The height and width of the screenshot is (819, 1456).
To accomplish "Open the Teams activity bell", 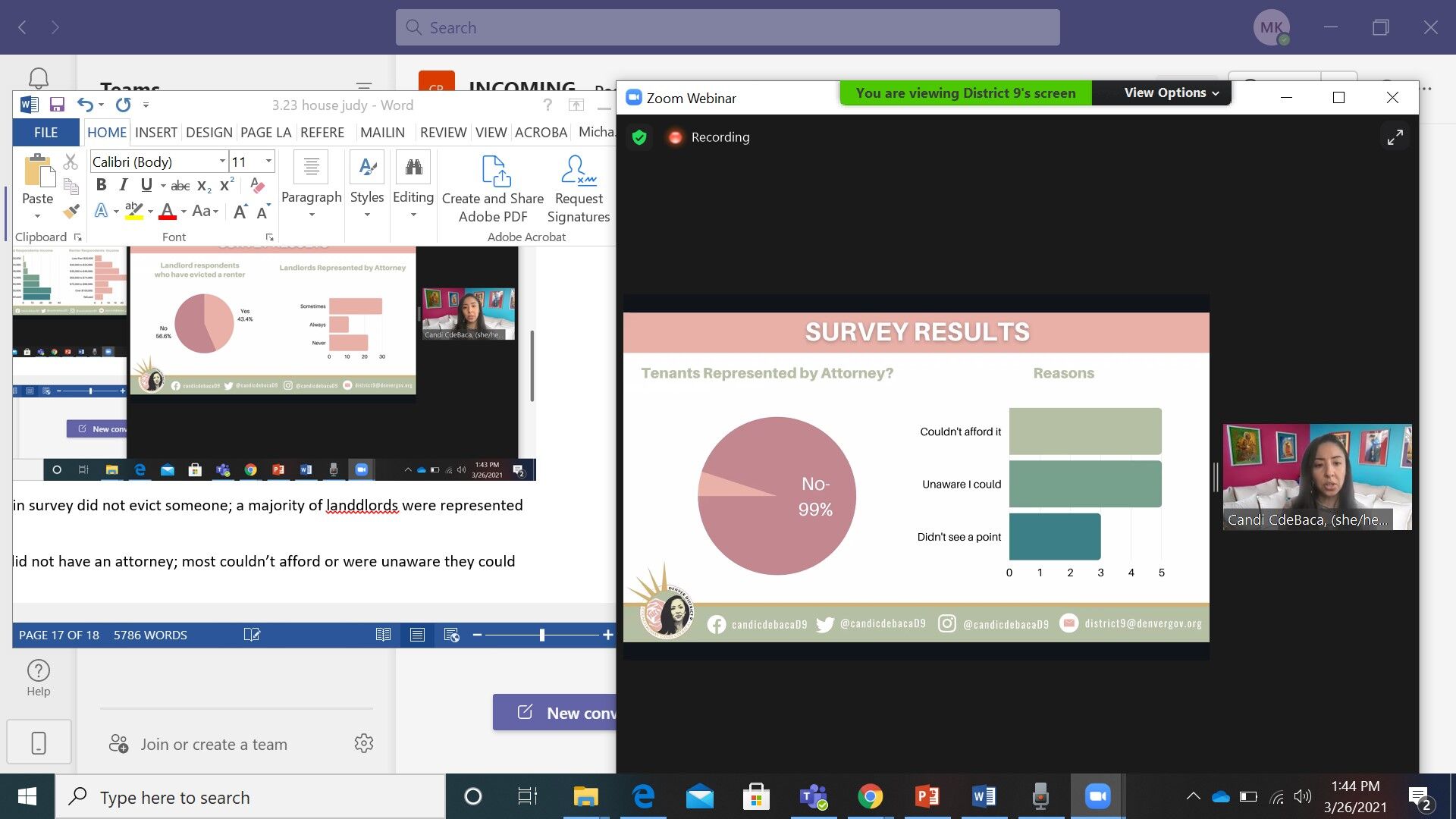I will [39, 78].
